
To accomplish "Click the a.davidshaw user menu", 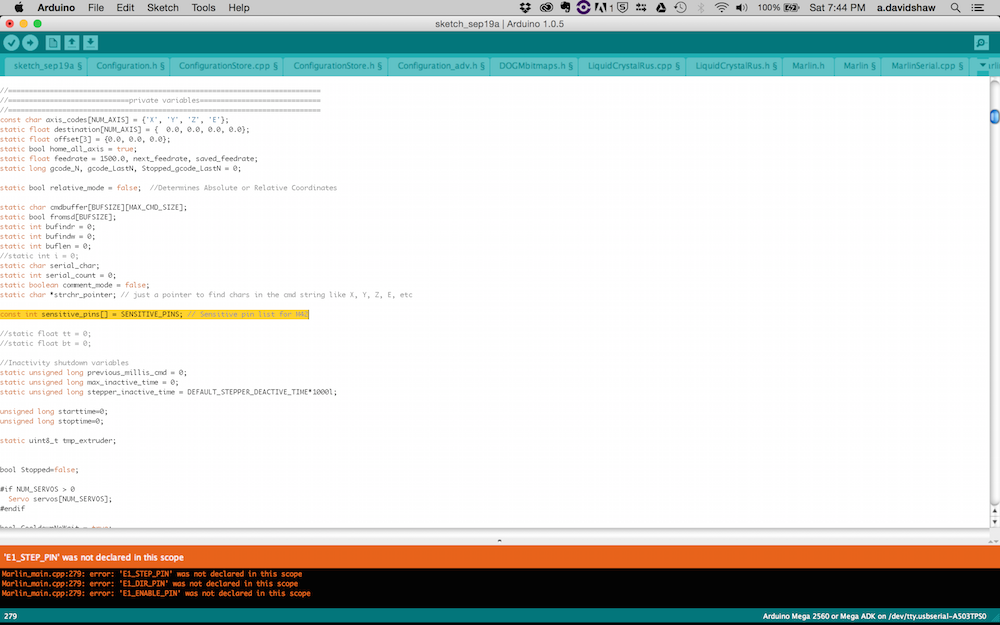I will coord(906,8).
